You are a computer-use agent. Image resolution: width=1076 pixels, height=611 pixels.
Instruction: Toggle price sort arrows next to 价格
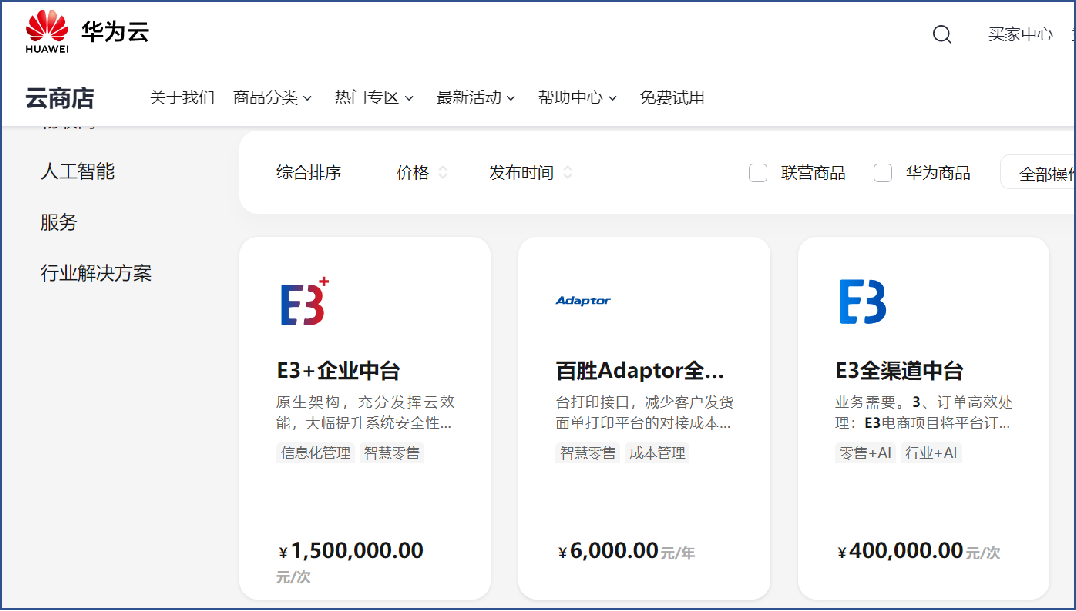443,172
